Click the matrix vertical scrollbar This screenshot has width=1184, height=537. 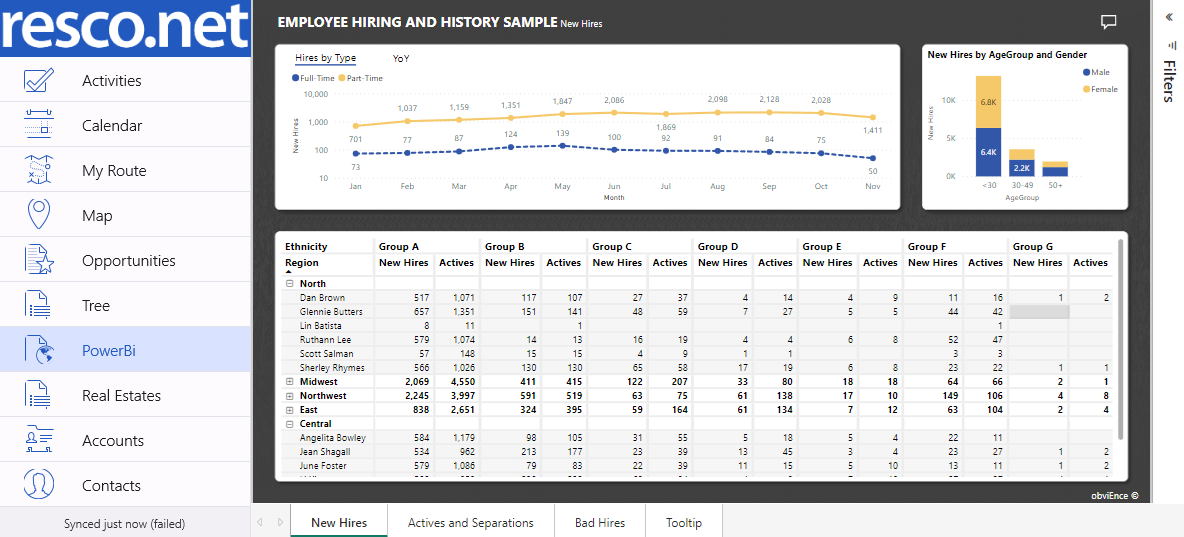1120,338
